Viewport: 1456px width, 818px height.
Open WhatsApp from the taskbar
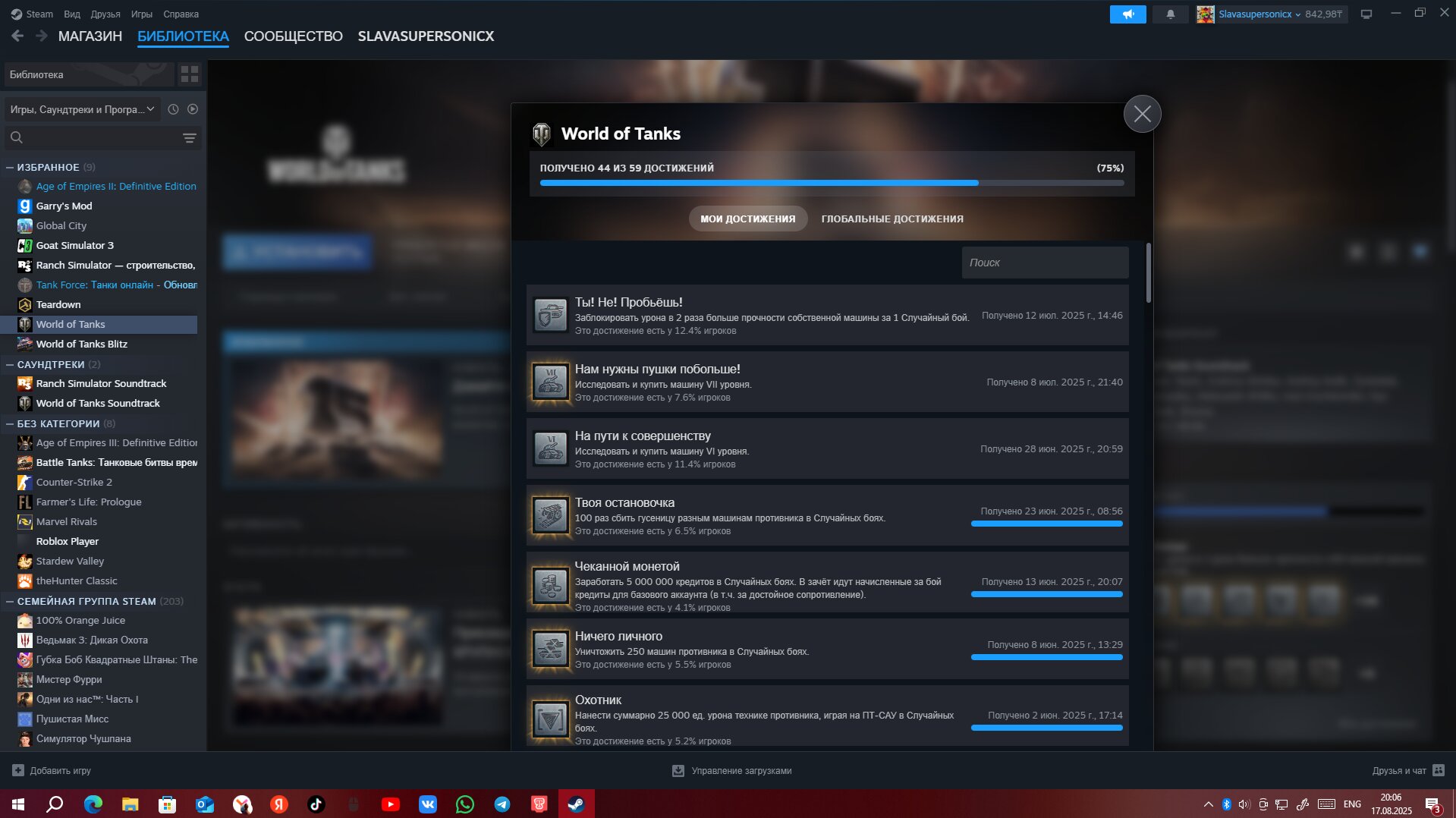pos(465,804)
